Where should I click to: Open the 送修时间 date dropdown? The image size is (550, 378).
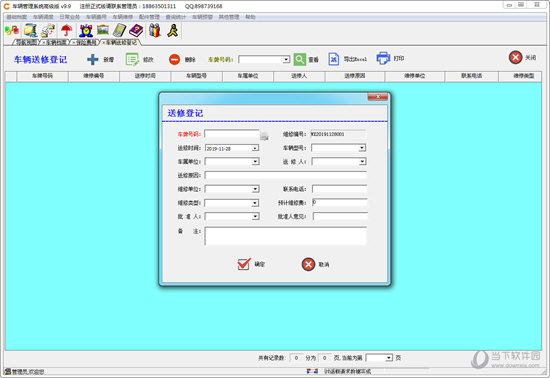[x=255, y=148]
